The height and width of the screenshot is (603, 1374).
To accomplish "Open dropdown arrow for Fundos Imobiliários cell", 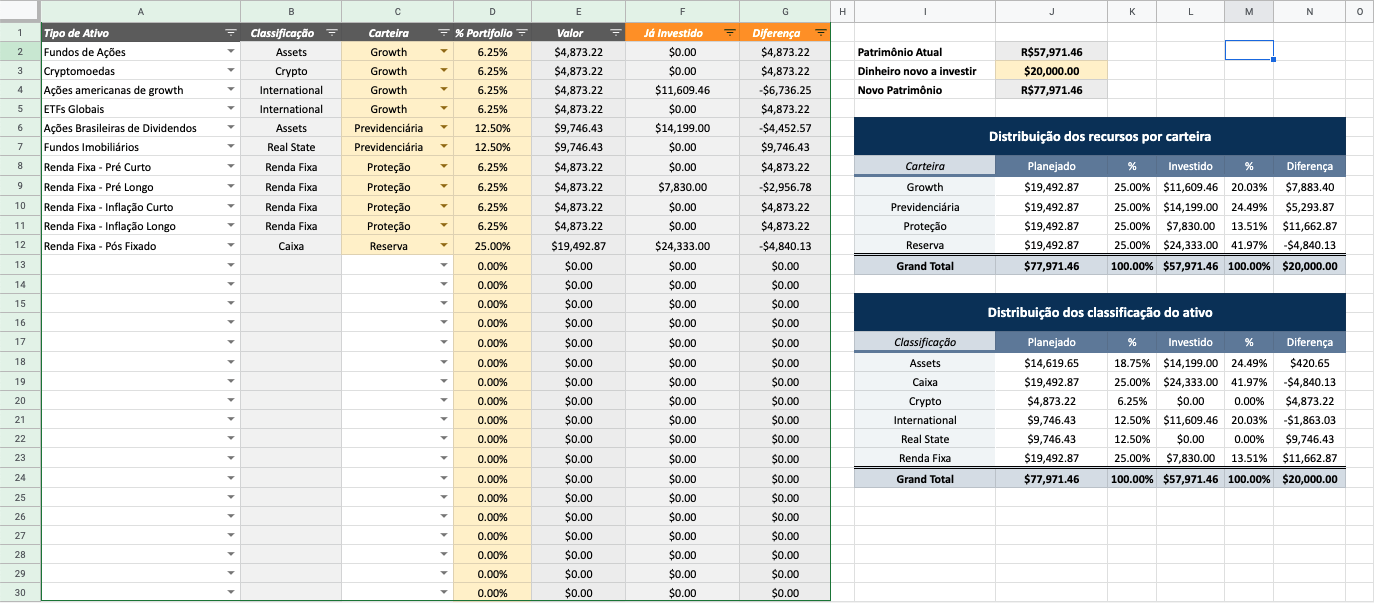I will click(231, 148).
